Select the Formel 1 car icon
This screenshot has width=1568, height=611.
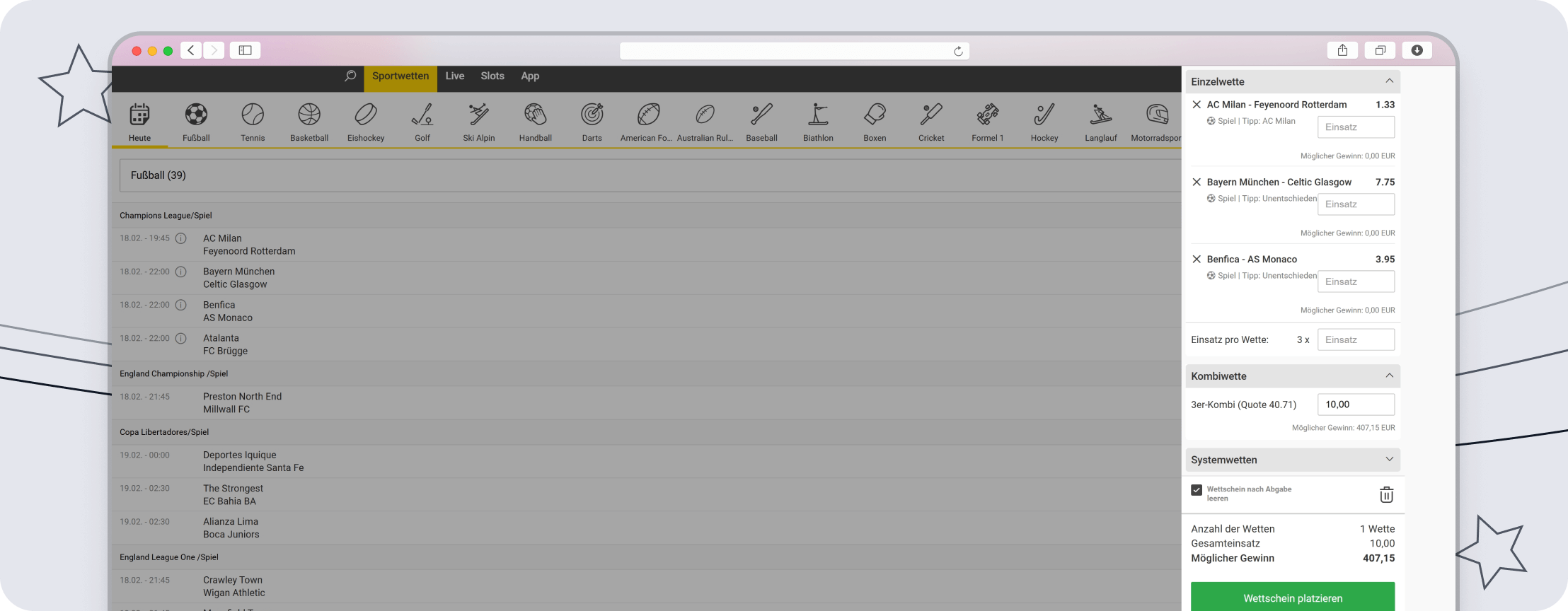point(988,115)
